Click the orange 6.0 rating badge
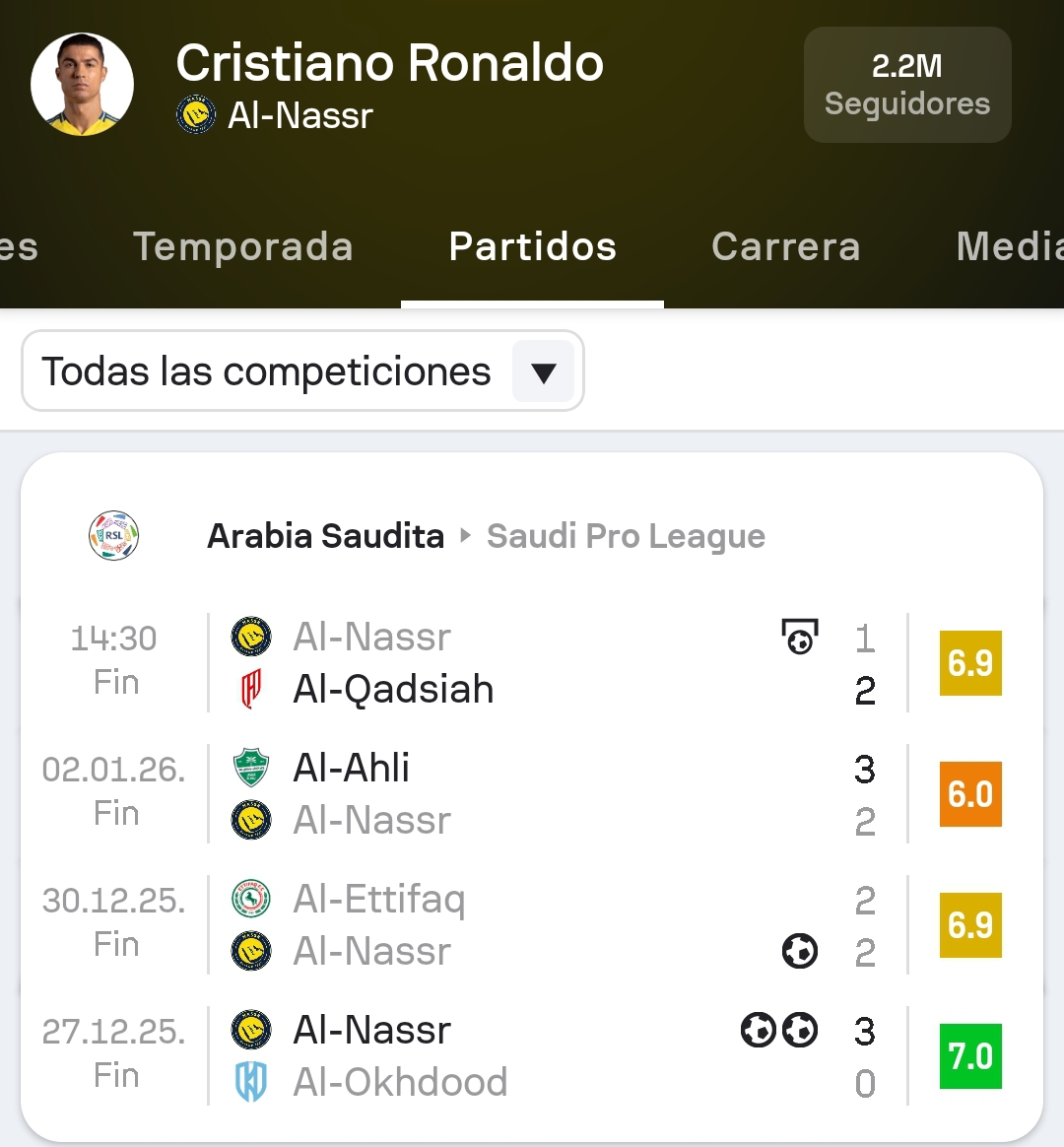The image size is (1064, 1147). click(970, 794)
